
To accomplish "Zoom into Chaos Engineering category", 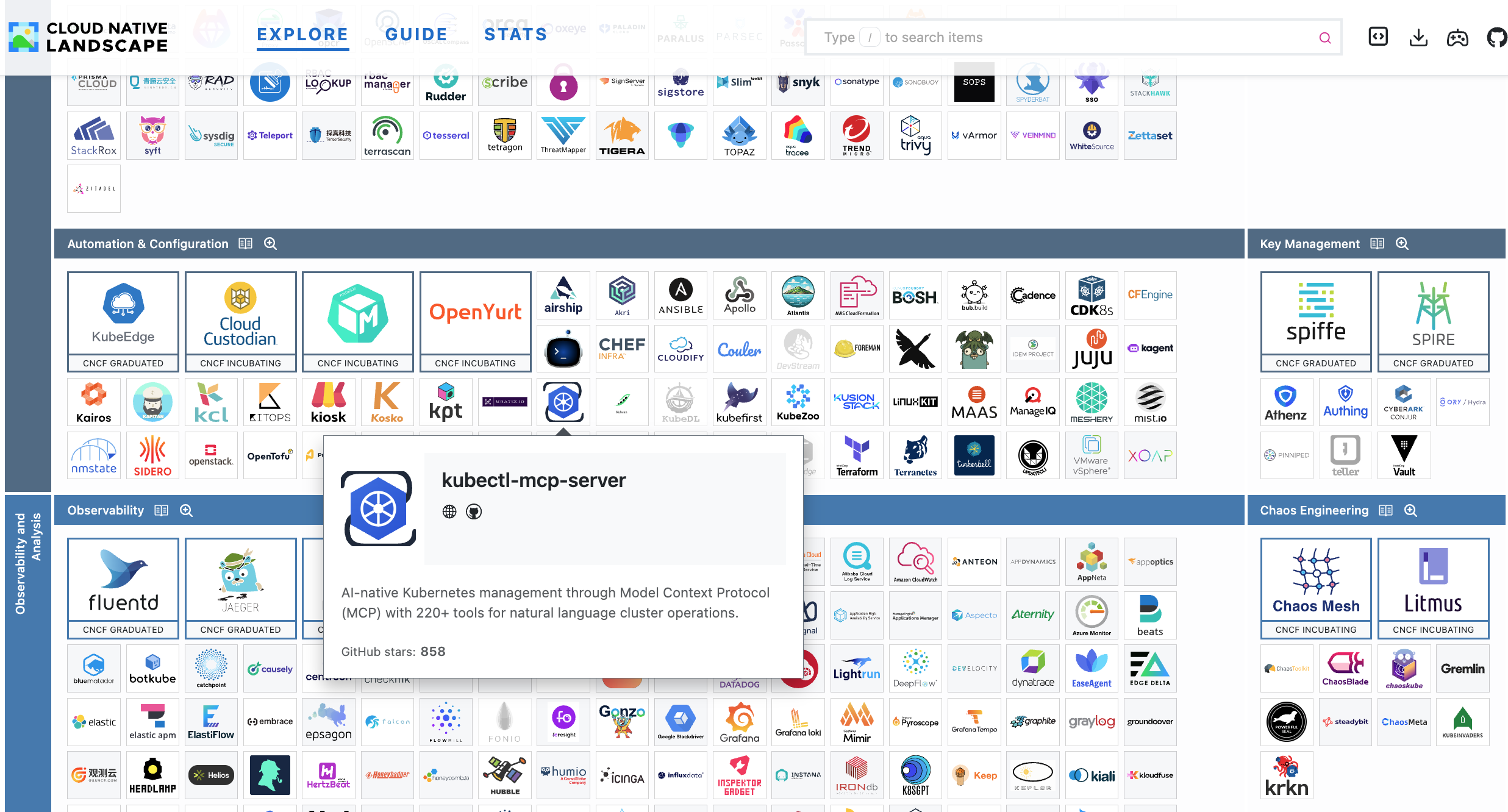I will coord(1410,510).
